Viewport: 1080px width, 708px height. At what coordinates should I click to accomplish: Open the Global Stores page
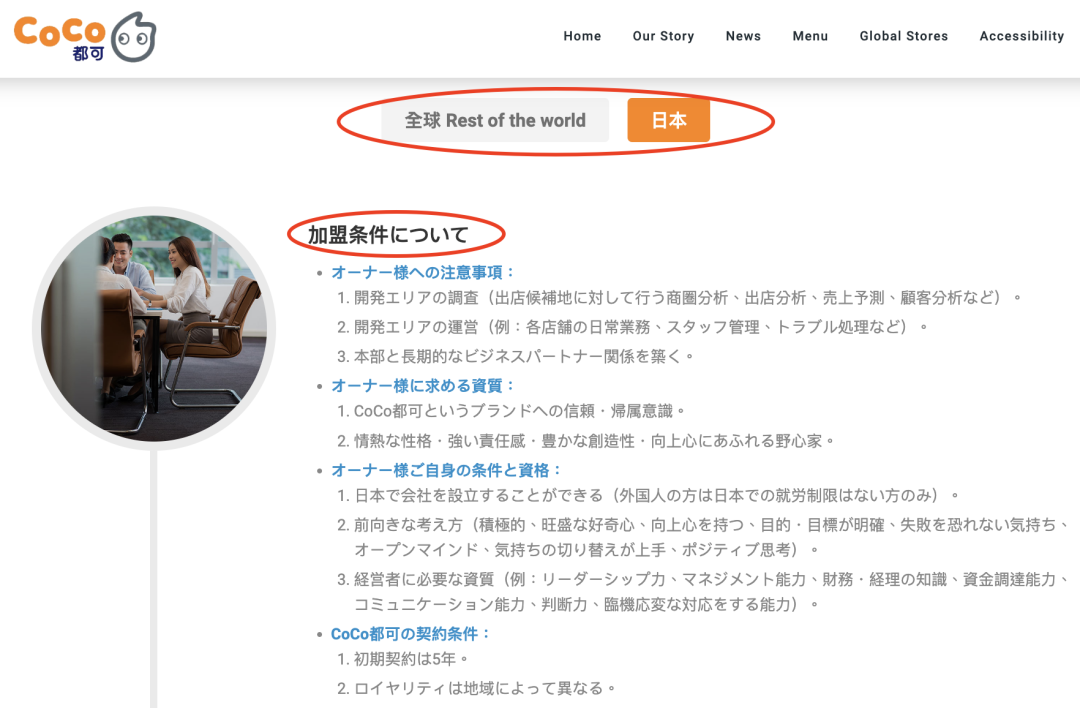pyautogui.click(x=903, y=36)
